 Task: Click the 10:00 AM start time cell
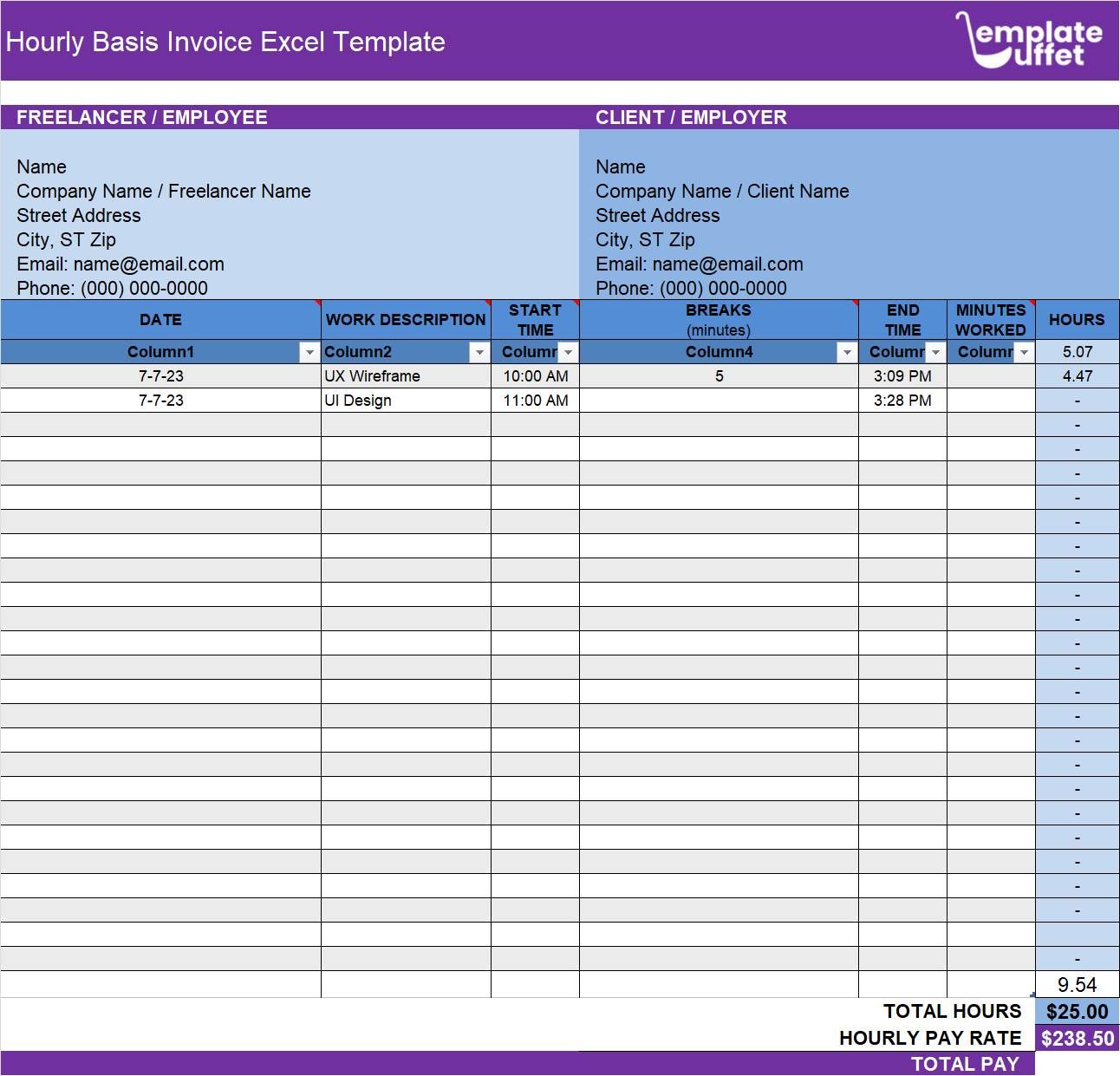(535, 375)
